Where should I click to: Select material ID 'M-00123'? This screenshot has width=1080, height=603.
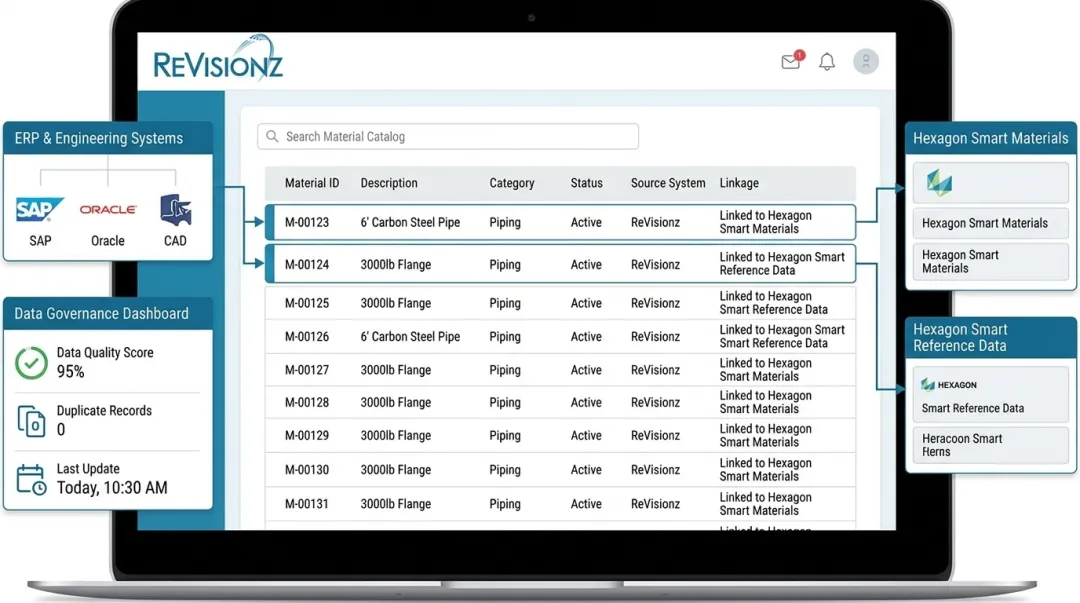click(307, 222)
